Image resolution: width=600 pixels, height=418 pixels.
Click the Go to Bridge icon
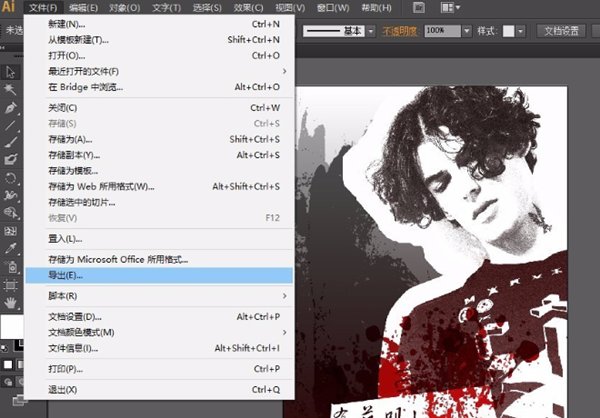(419, 8)
